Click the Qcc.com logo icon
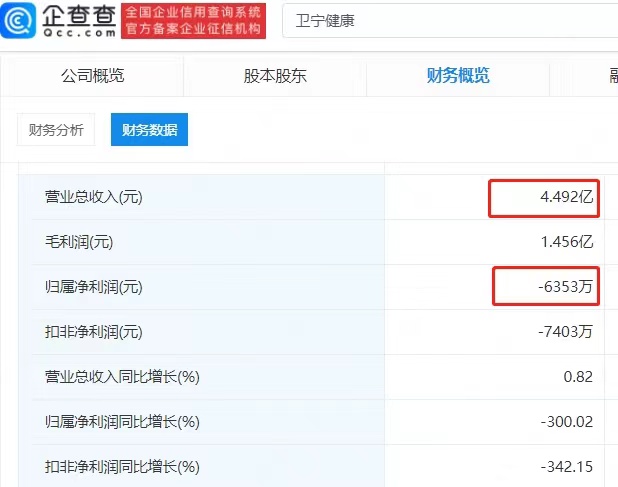The image size is (618, 487). click(19, 20)
